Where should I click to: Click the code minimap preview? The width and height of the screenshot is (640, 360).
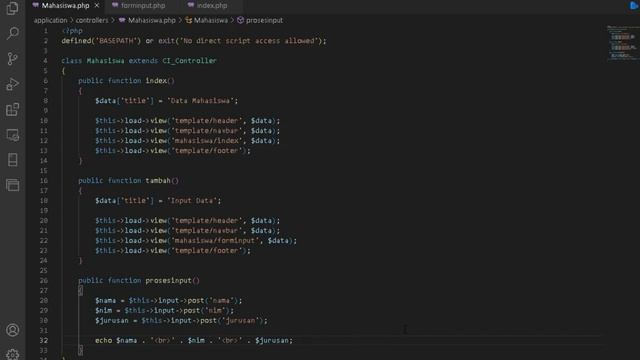pyautogui.click(x=622, y=43)
